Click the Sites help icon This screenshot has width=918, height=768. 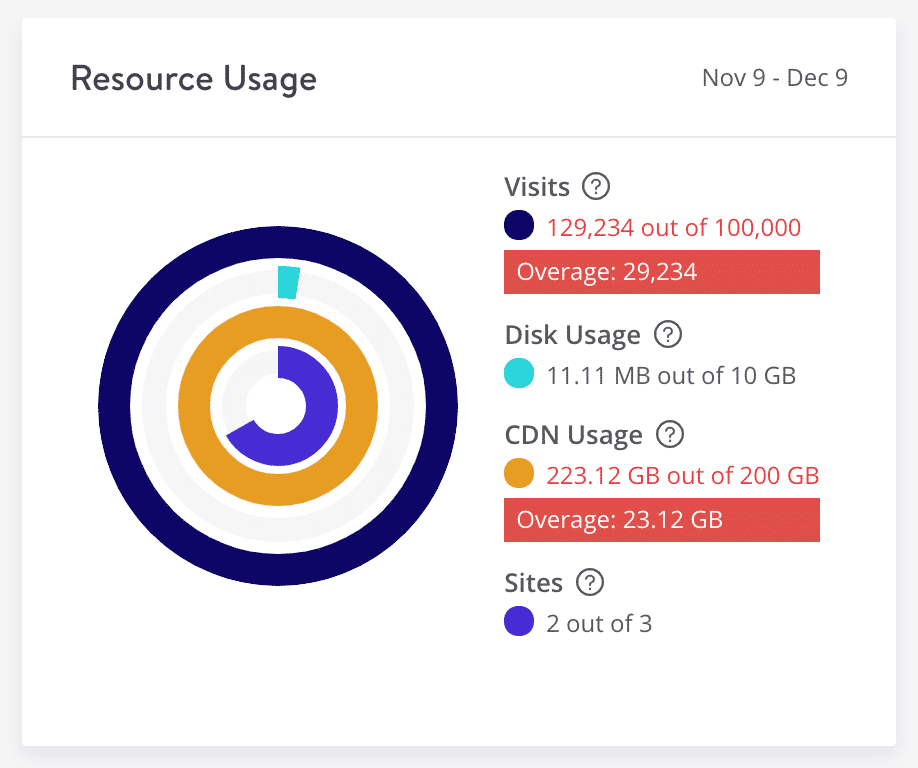pos(589,583)
